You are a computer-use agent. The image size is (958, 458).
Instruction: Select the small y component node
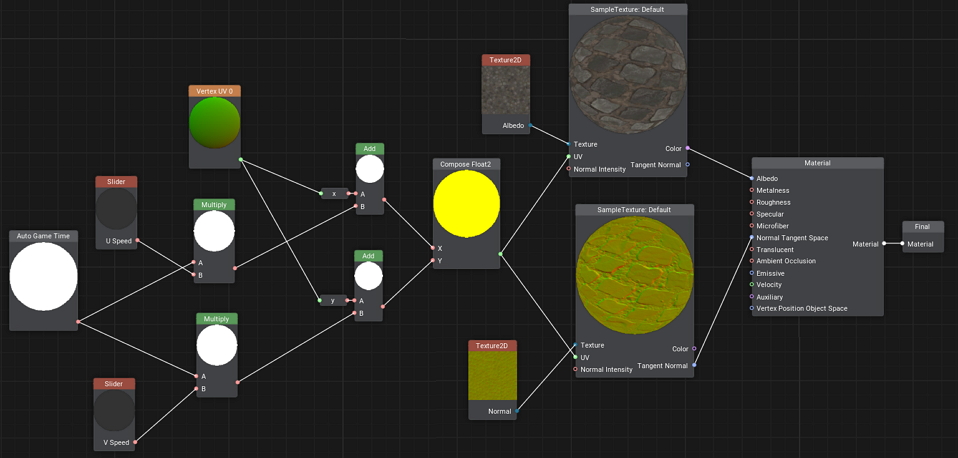click(x=333, y=300)
